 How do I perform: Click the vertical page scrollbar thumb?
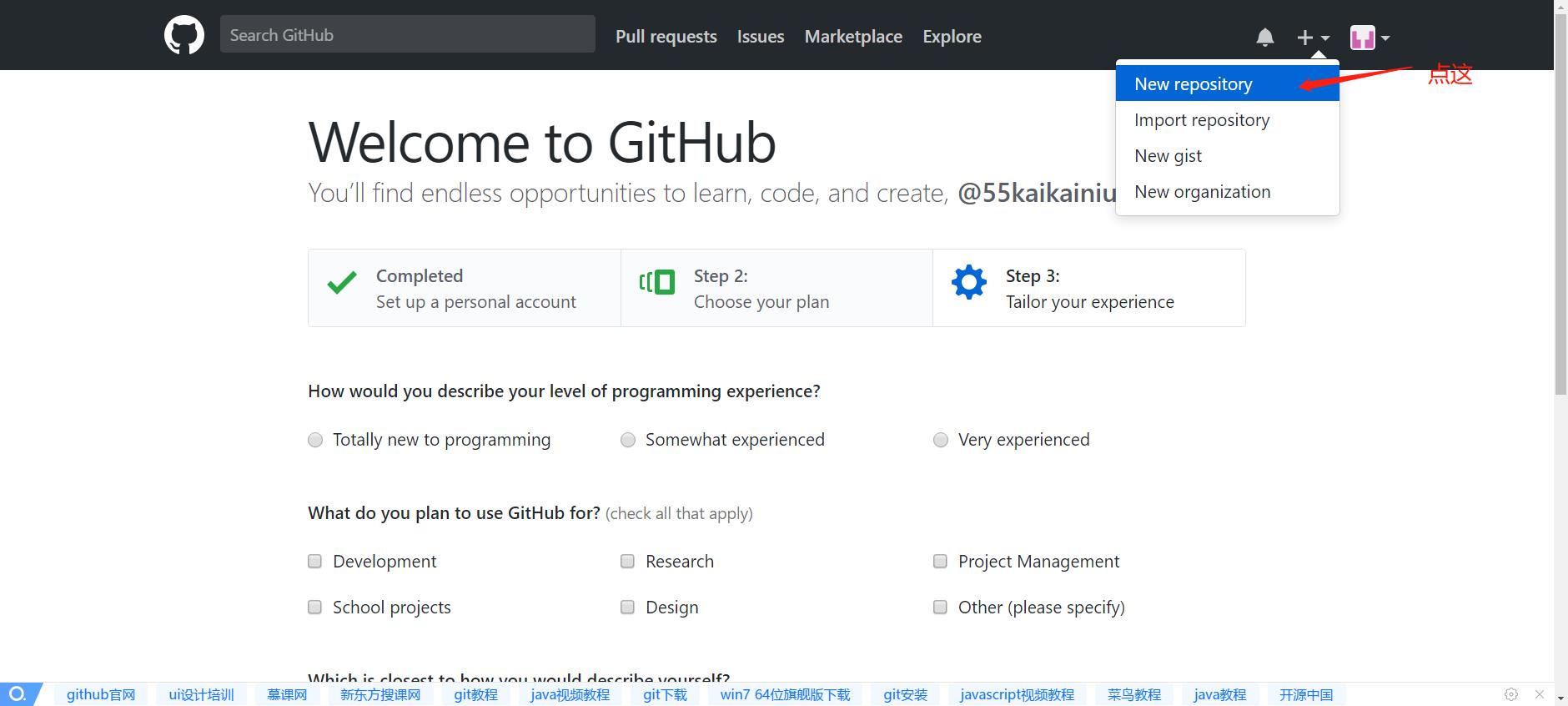(1560, 204)
